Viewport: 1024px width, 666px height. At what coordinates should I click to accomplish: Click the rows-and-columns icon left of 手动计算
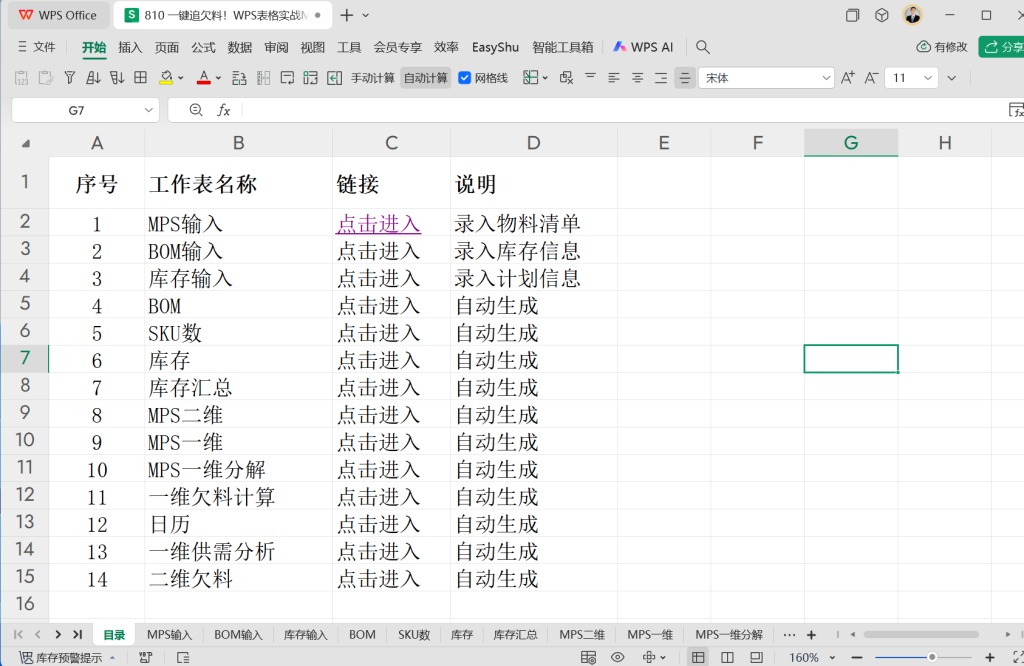tap(310, 78)
